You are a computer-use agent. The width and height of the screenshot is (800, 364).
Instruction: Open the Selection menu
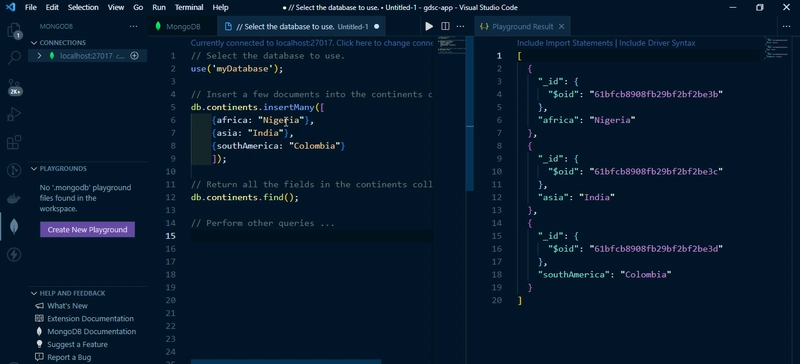pos(83,7)
